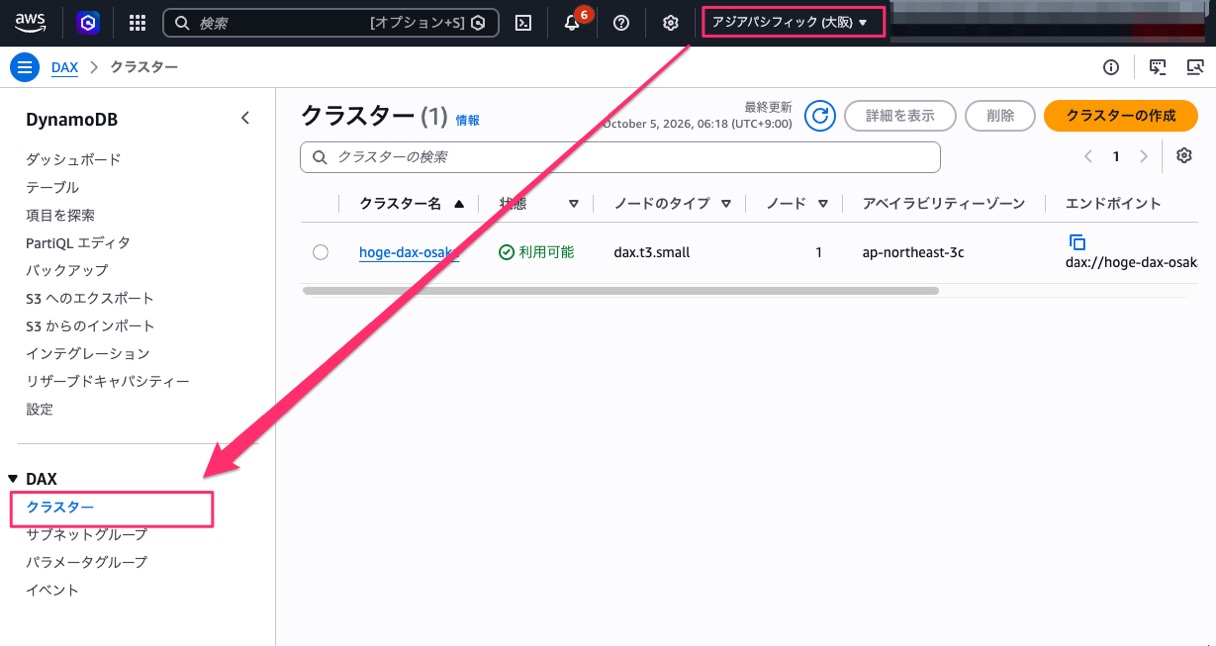This screenshot has height=646, width=1216.
Task: Open the info panel icon at right
Action: (x=1111, y=68)
